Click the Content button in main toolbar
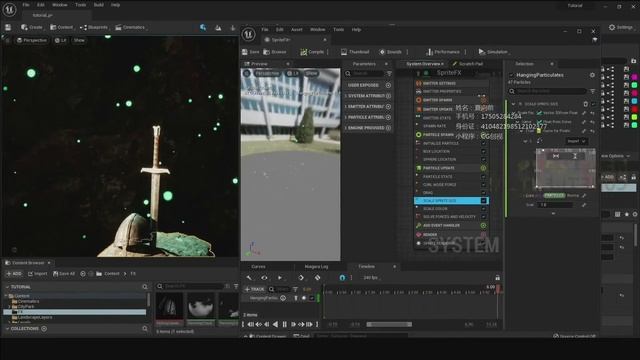Image resolution: width=640 pixels, height=360 pixels. point(61,27)
